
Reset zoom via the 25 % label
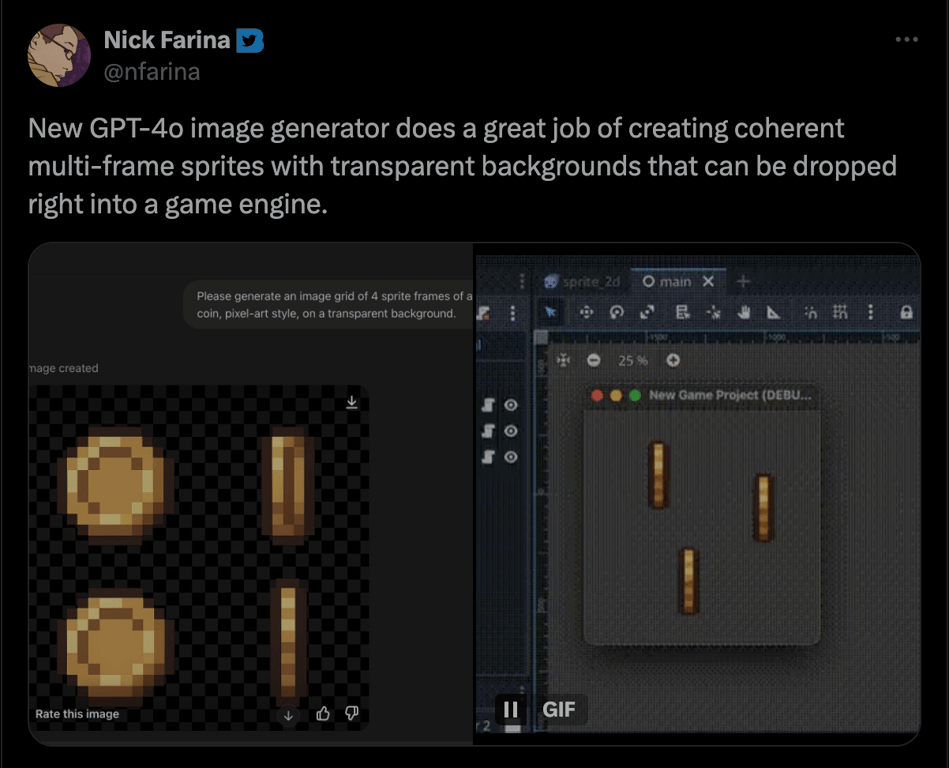coord(632,361)
